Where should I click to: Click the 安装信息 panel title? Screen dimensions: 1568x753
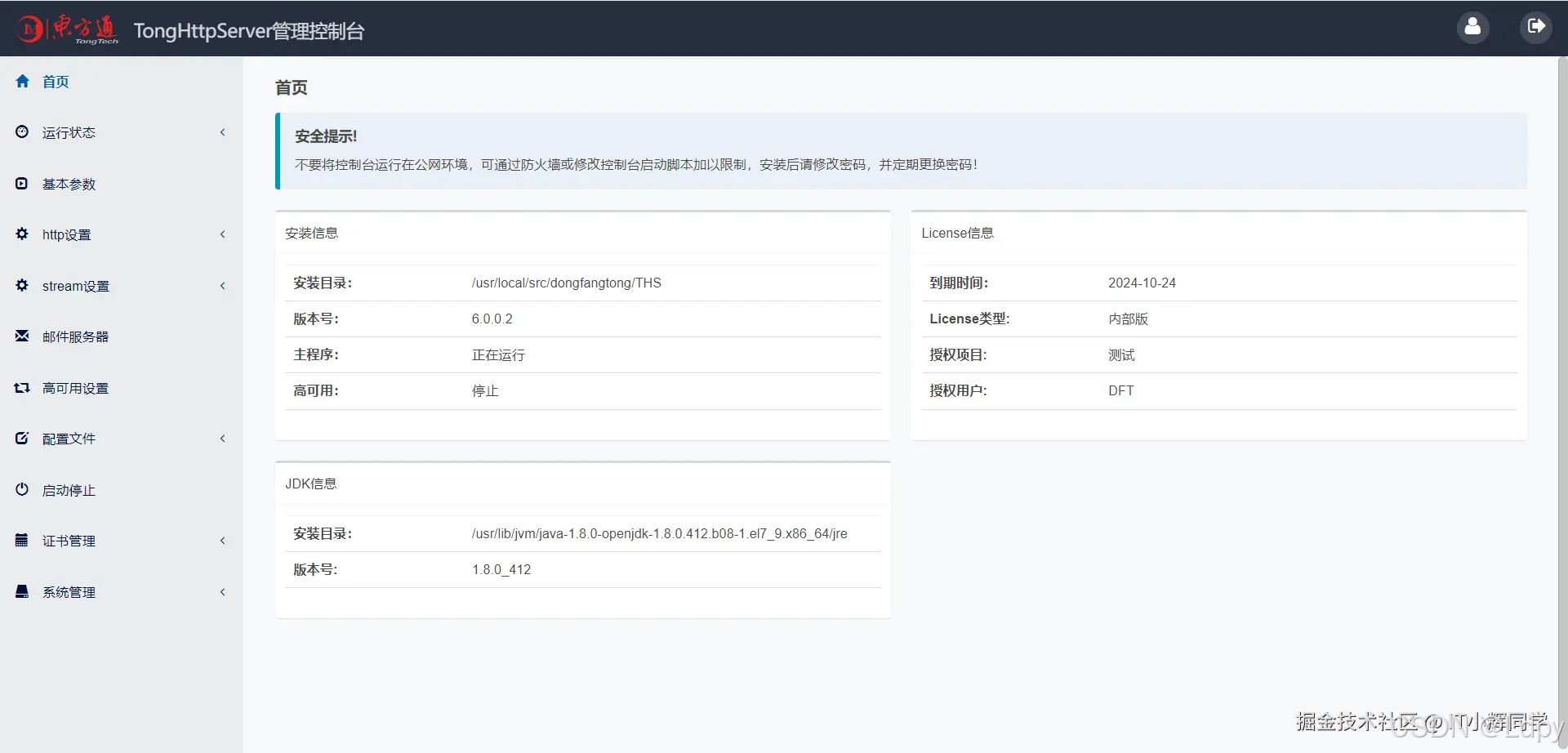click(311, 233)
